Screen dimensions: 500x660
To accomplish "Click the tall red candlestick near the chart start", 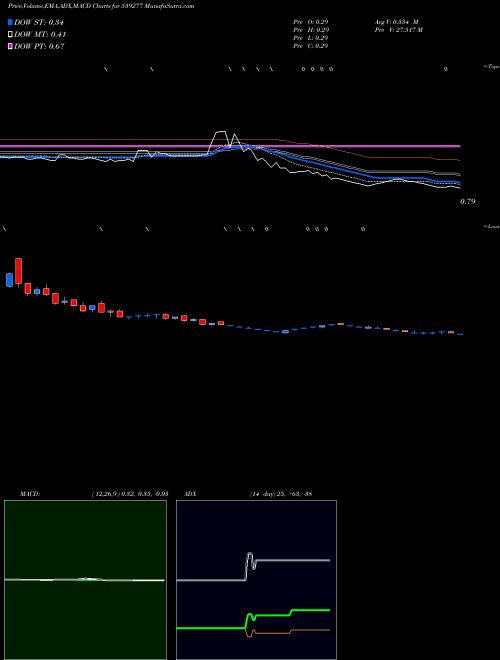I will (19, 271).
